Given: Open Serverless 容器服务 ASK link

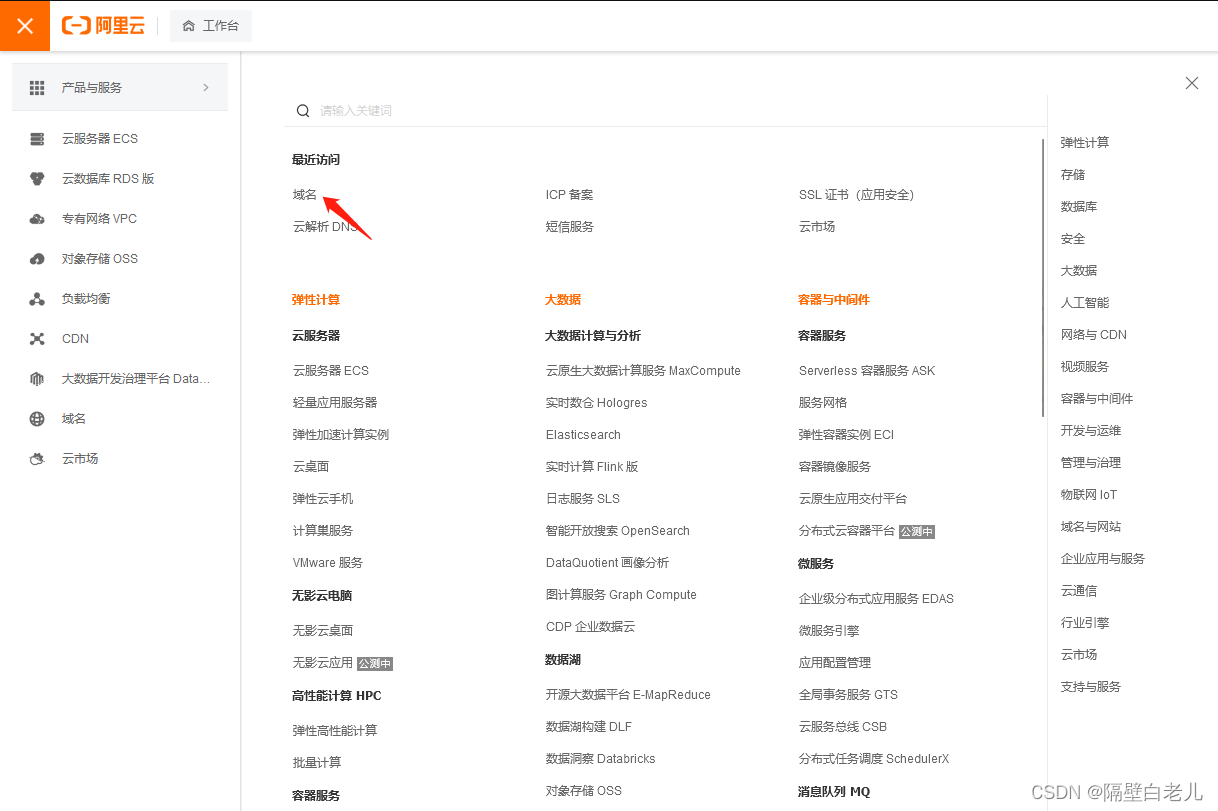Looking at the screenshot, I should pos(866,371).
